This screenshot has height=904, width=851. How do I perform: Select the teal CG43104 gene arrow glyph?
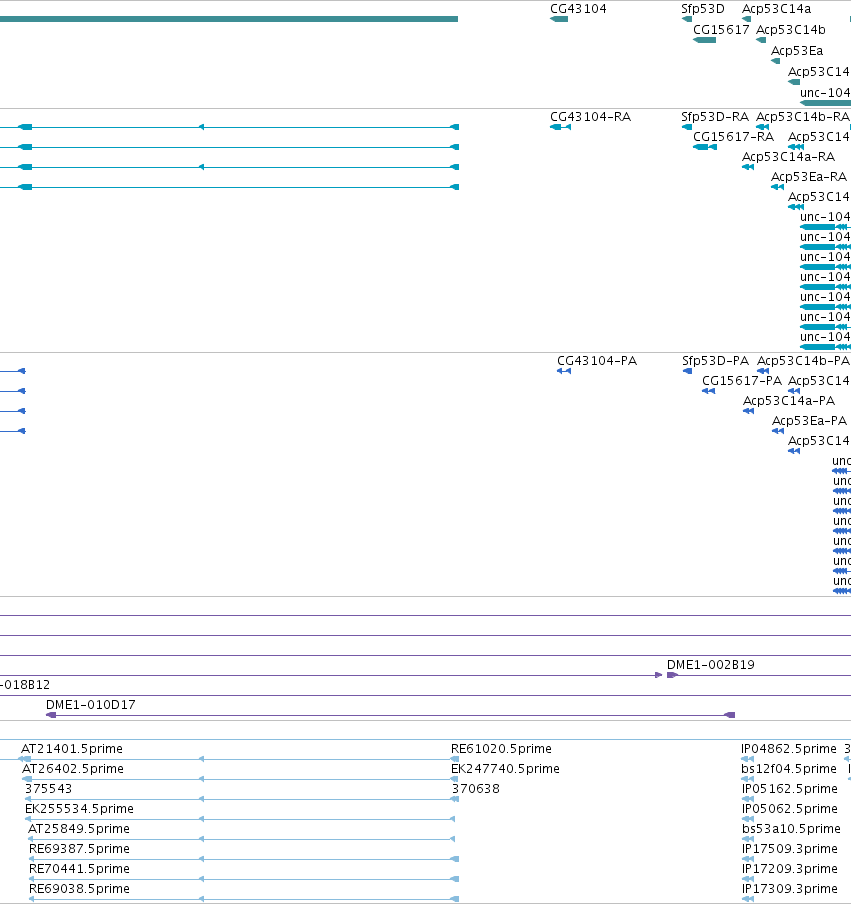(x=559, y=19)
